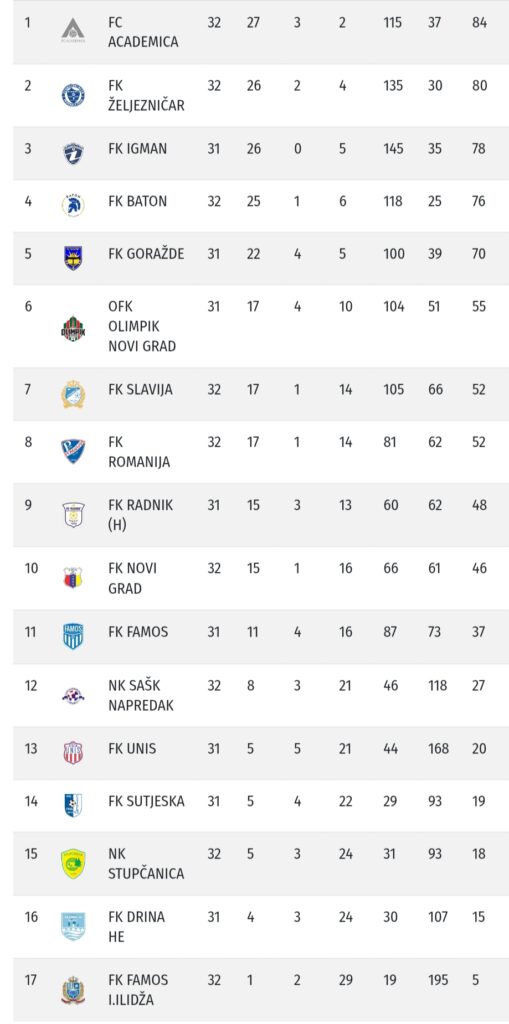Select FC Academica's 84 points cell

(479, 23)
